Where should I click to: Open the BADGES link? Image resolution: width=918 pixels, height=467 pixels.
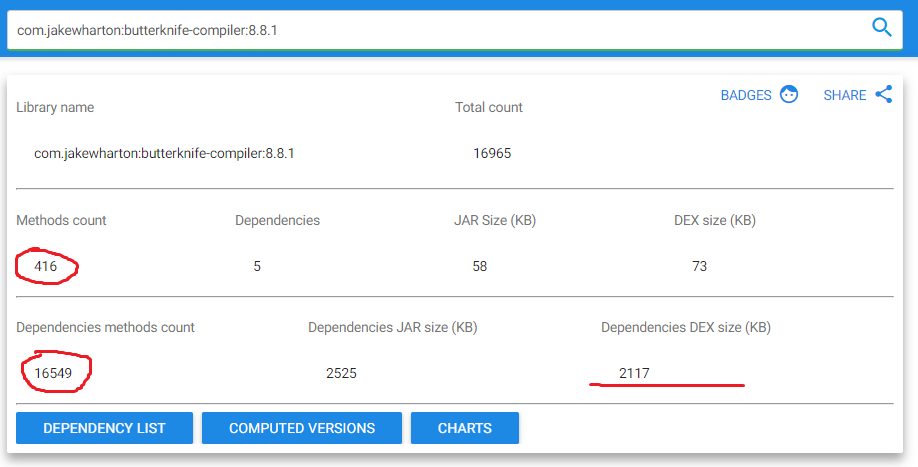(x=746, y=95)
